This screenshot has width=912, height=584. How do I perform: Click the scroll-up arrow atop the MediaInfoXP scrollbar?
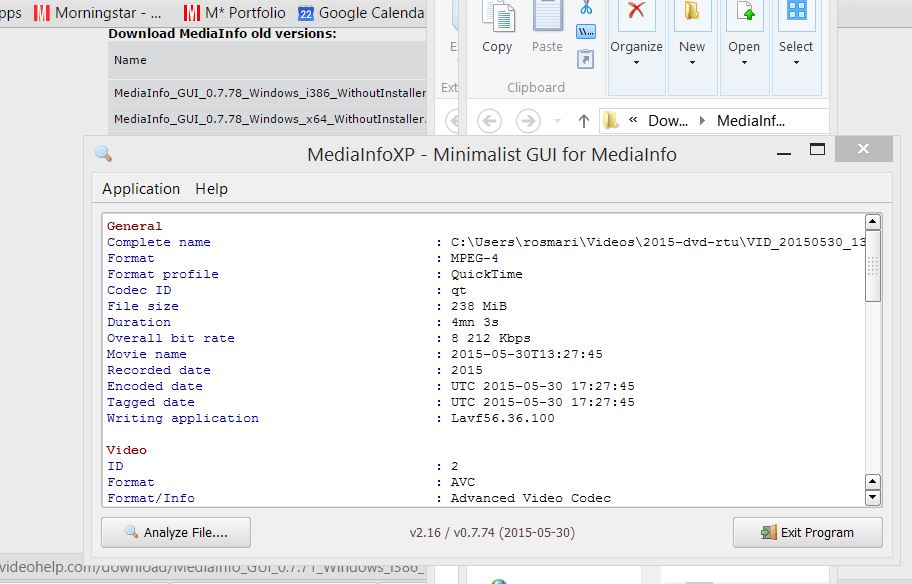872,222
